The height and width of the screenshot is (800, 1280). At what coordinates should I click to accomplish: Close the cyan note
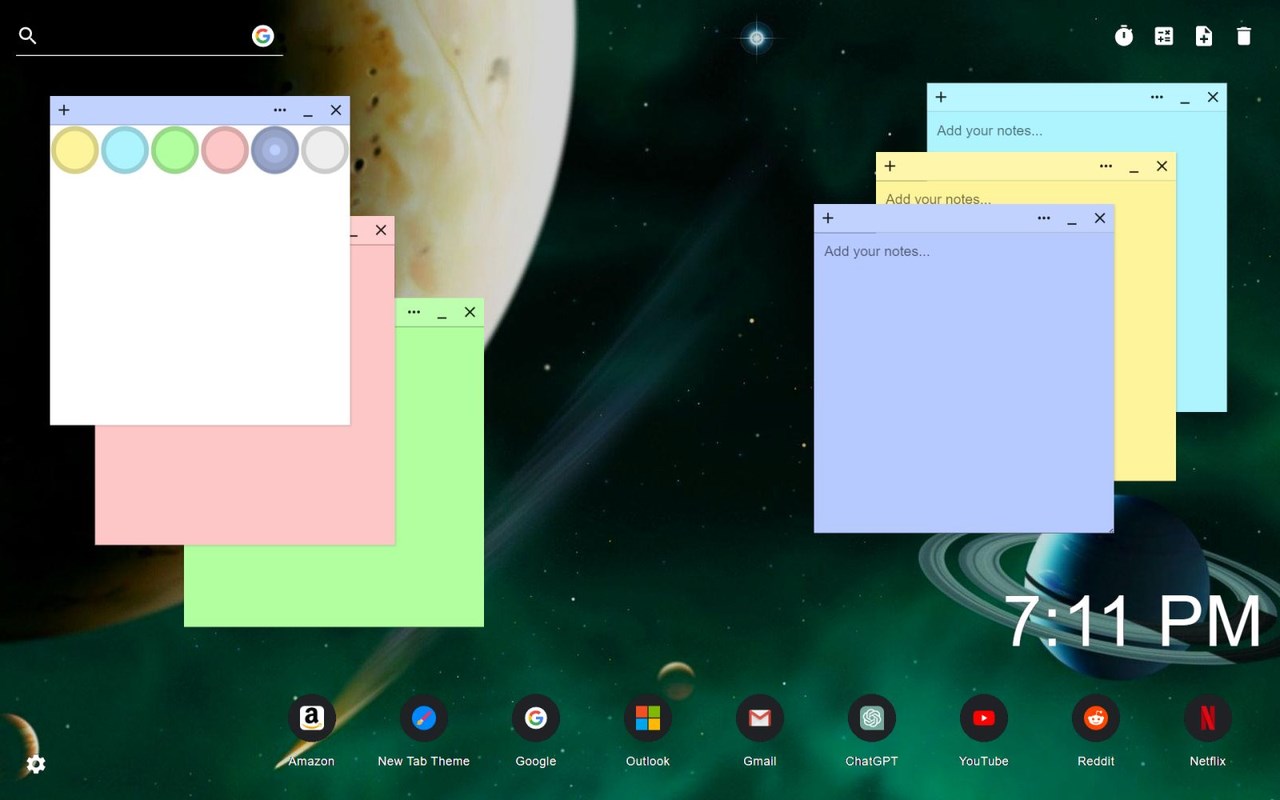click(x=1213, y=97)
